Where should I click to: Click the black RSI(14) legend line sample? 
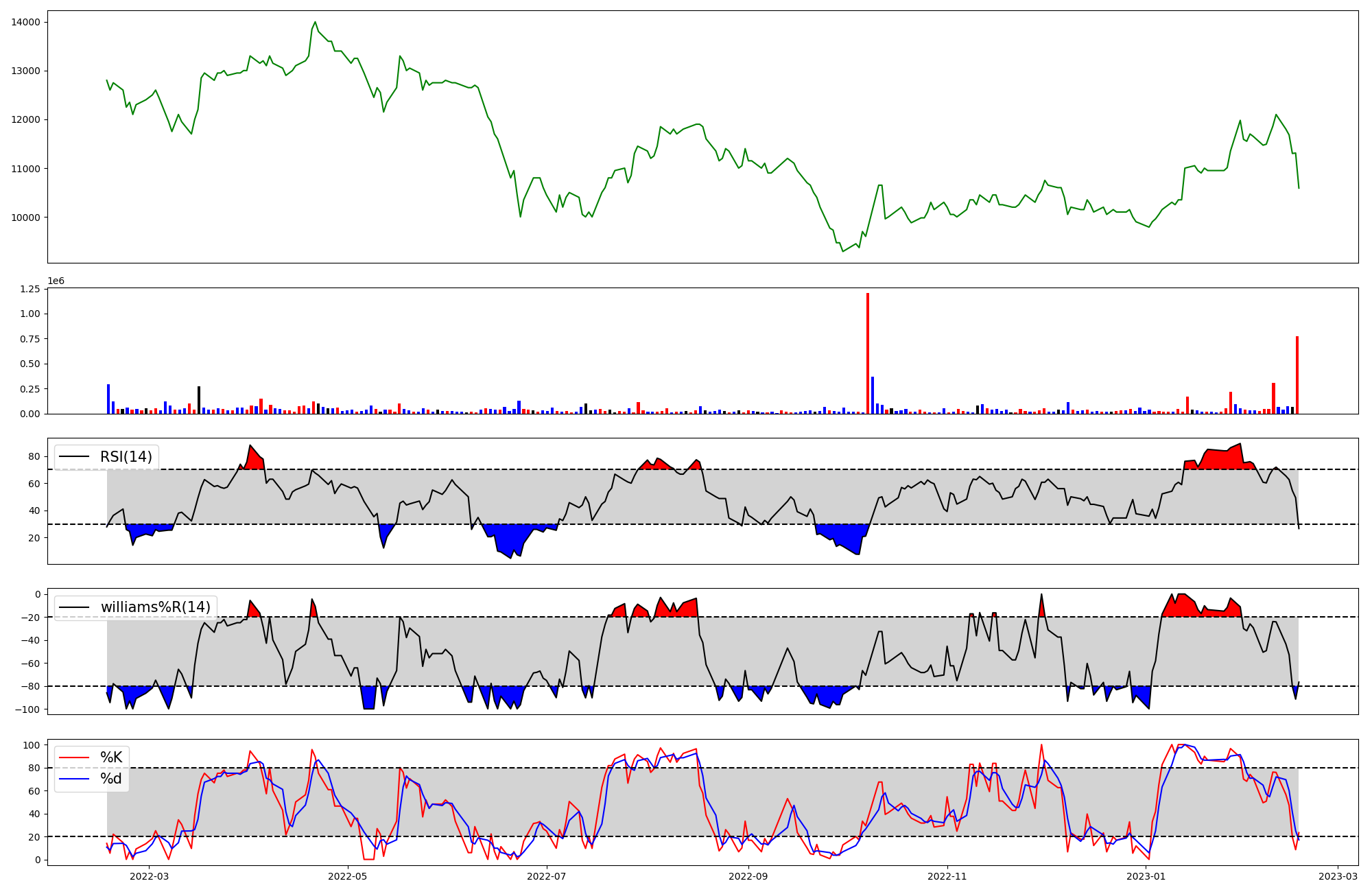tap(75, 457)
